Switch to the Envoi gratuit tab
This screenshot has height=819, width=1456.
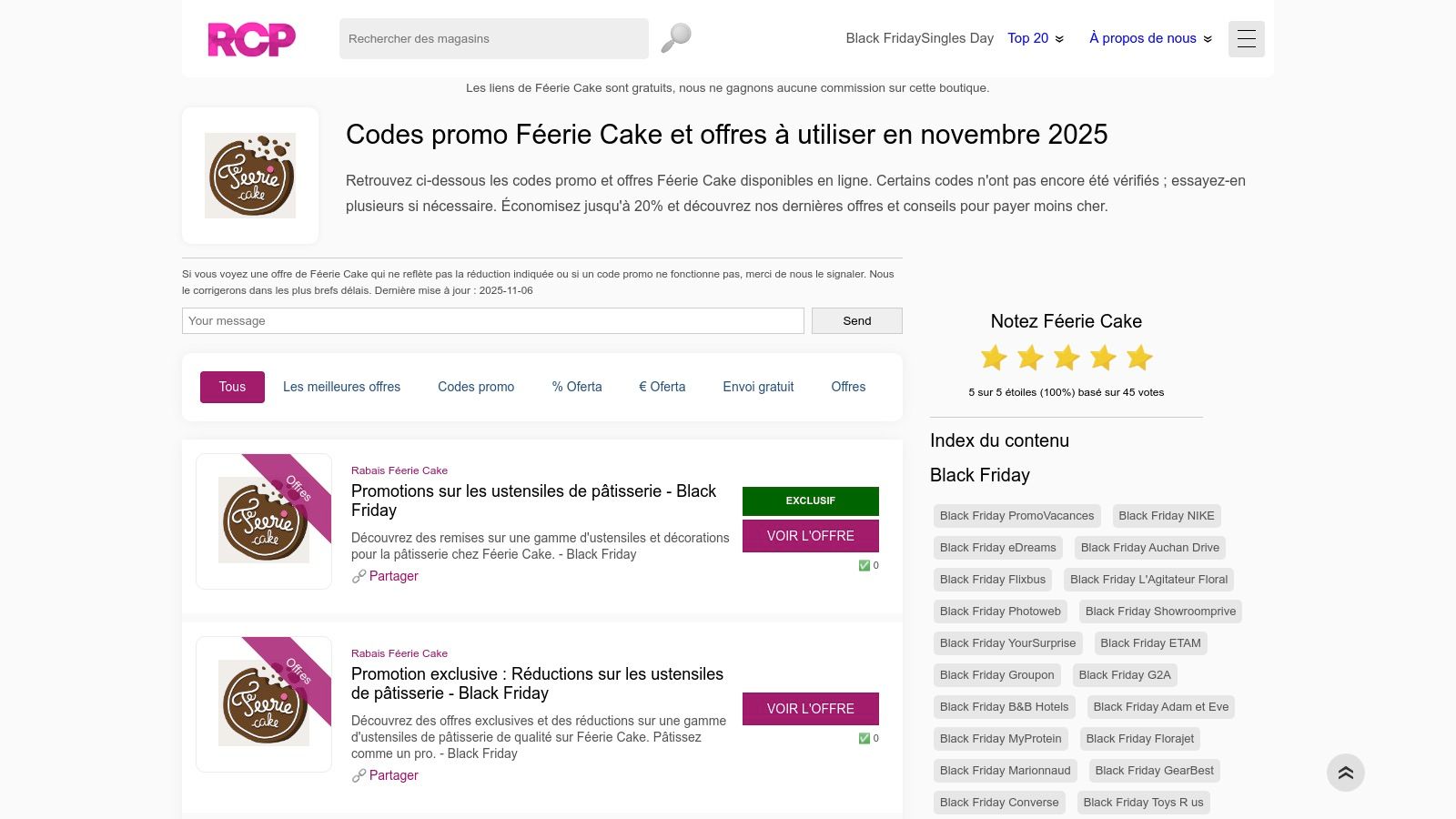pyautogui.click(x=758, y=387)
